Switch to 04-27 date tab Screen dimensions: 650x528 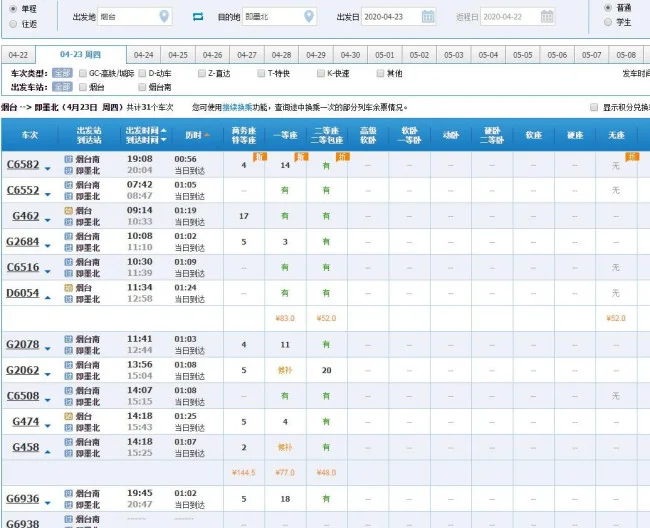tap(247, 55)
